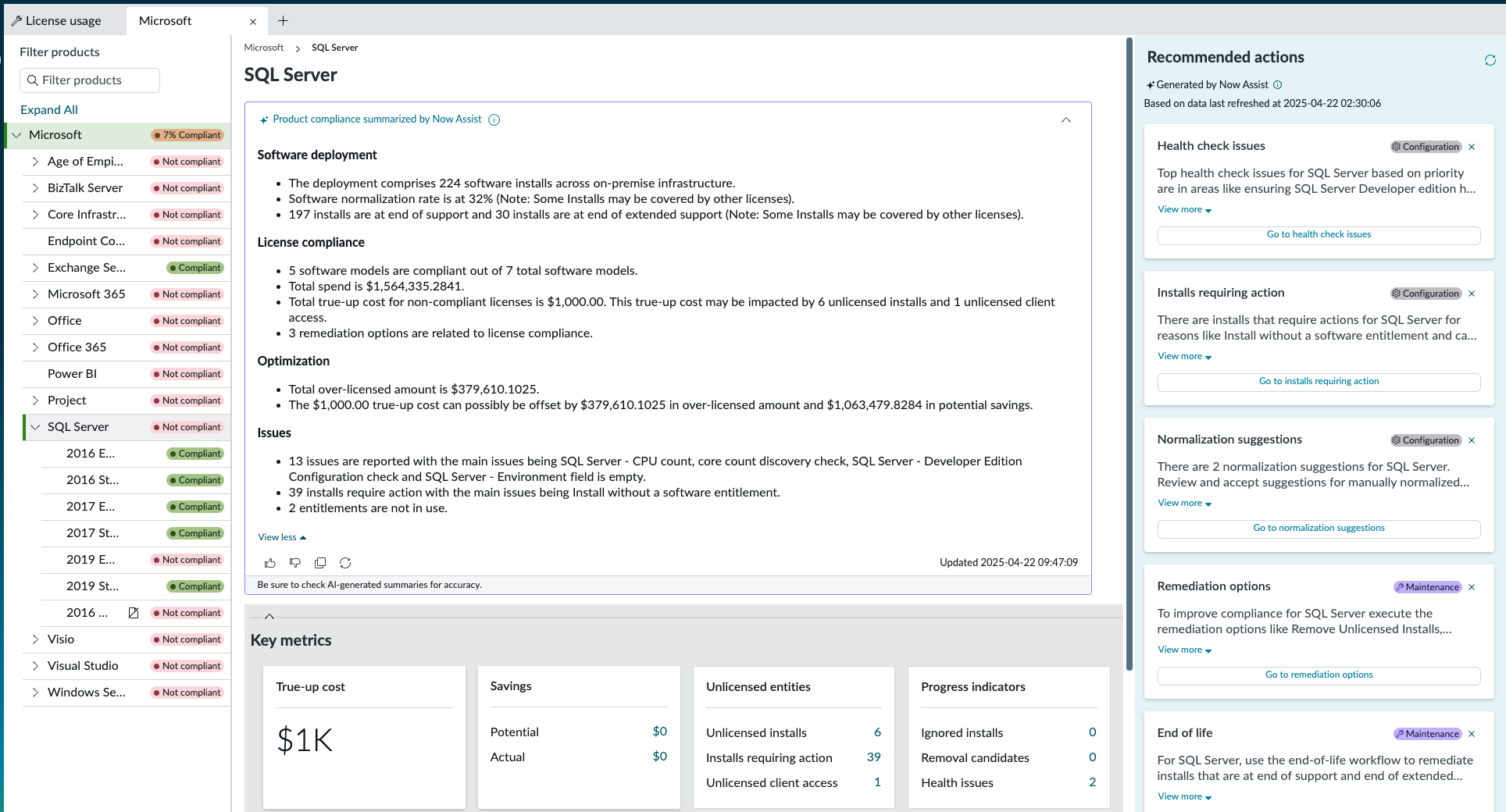The width and height of the screenshot is (1506, 812).
Task: Expand the Core Infrastr... product
Action: 35,215
